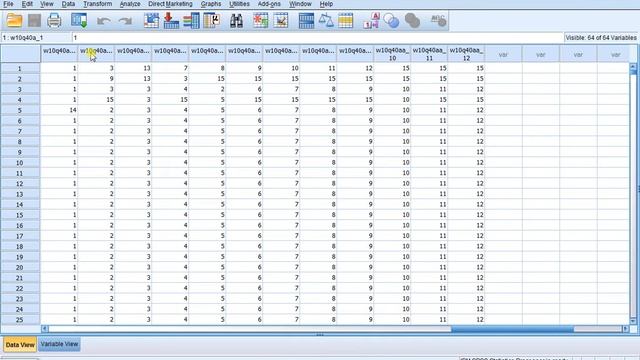Save the document with the disk icon
The width and height of the screenshot is (640, 360).
click(x=34, y=20)
